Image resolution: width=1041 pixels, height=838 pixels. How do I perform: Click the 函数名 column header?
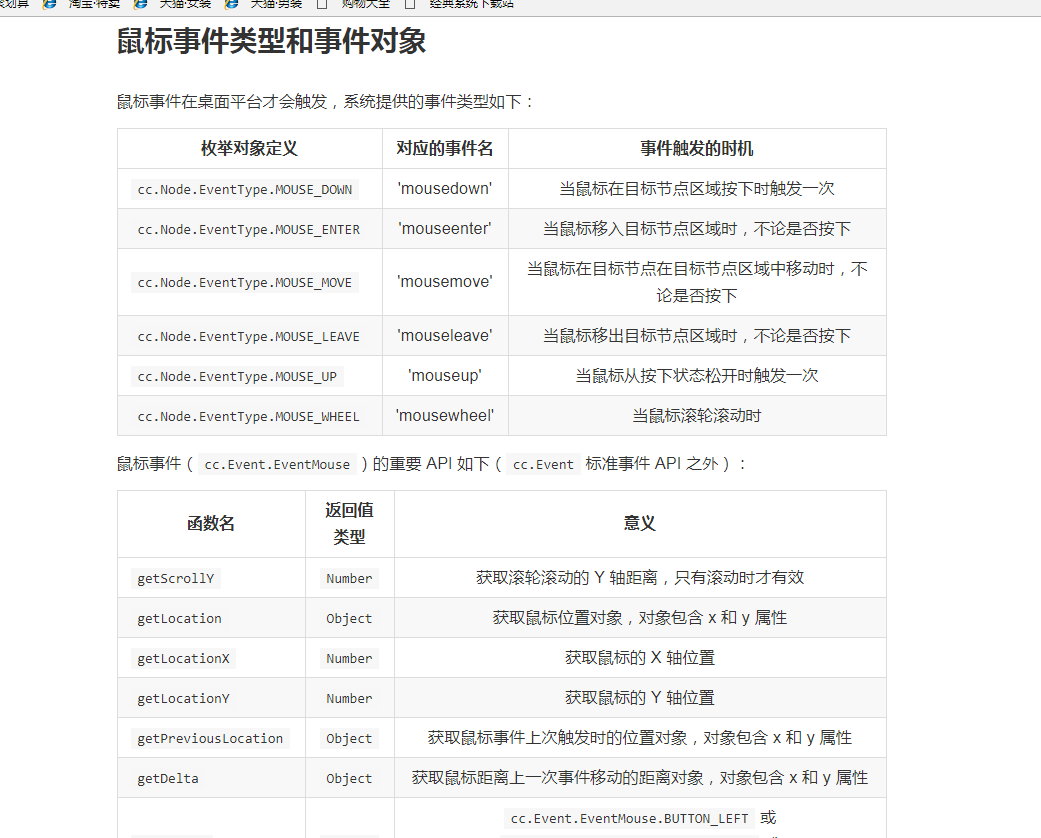click(211, 524)
